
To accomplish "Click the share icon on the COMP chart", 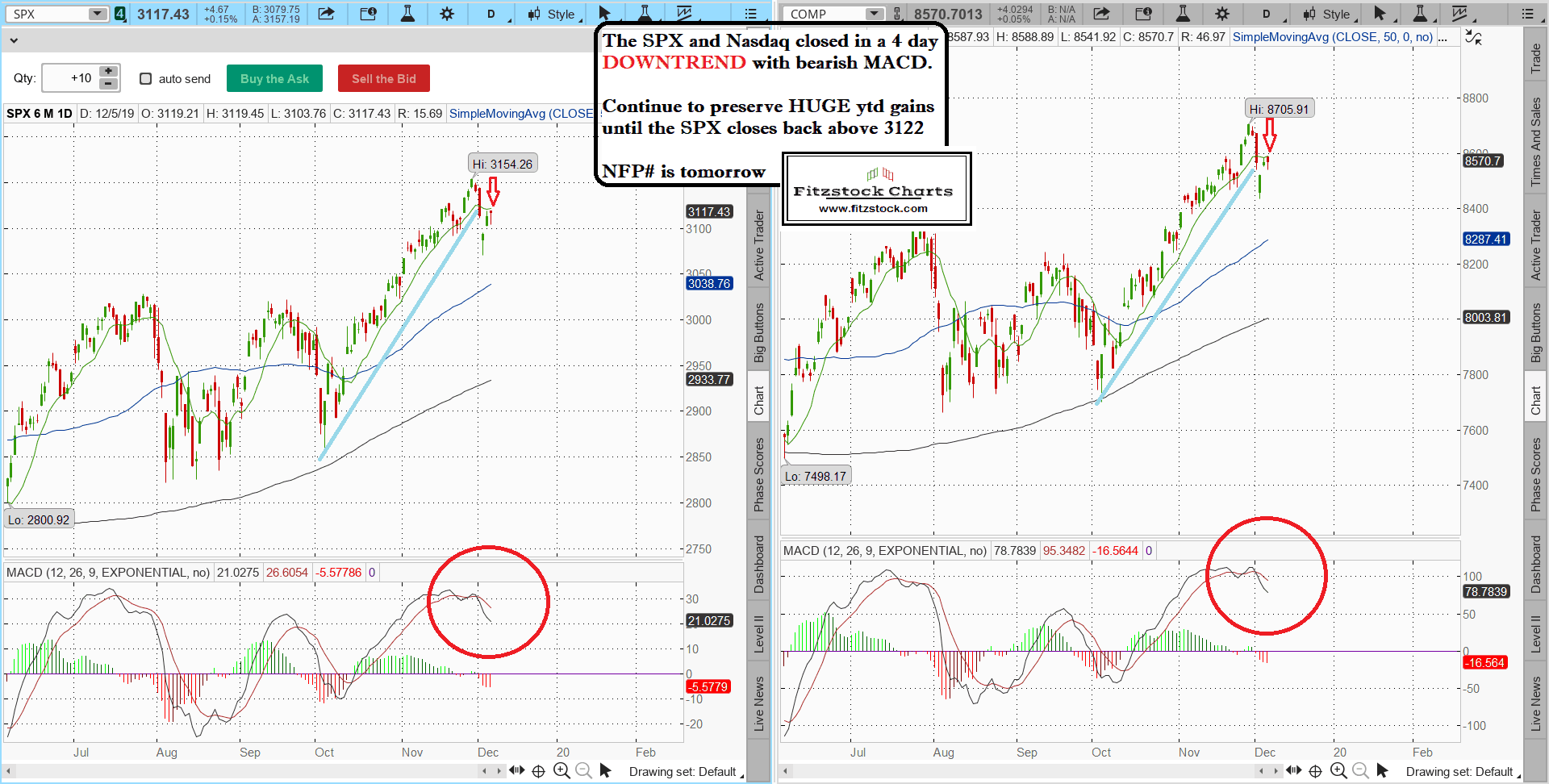I will pyautogui.click(x=1103, y=14).
